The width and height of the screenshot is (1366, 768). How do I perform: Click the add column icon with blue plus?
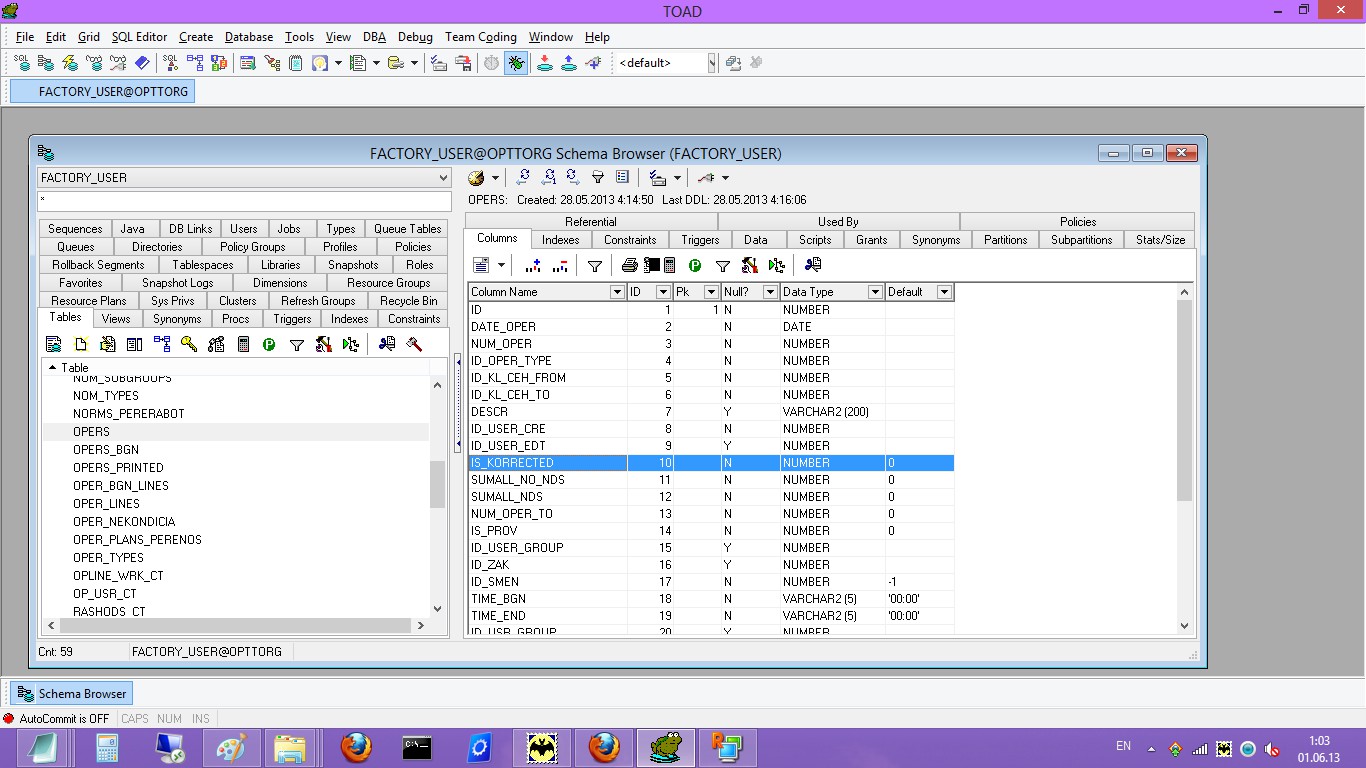coord(533,265)
